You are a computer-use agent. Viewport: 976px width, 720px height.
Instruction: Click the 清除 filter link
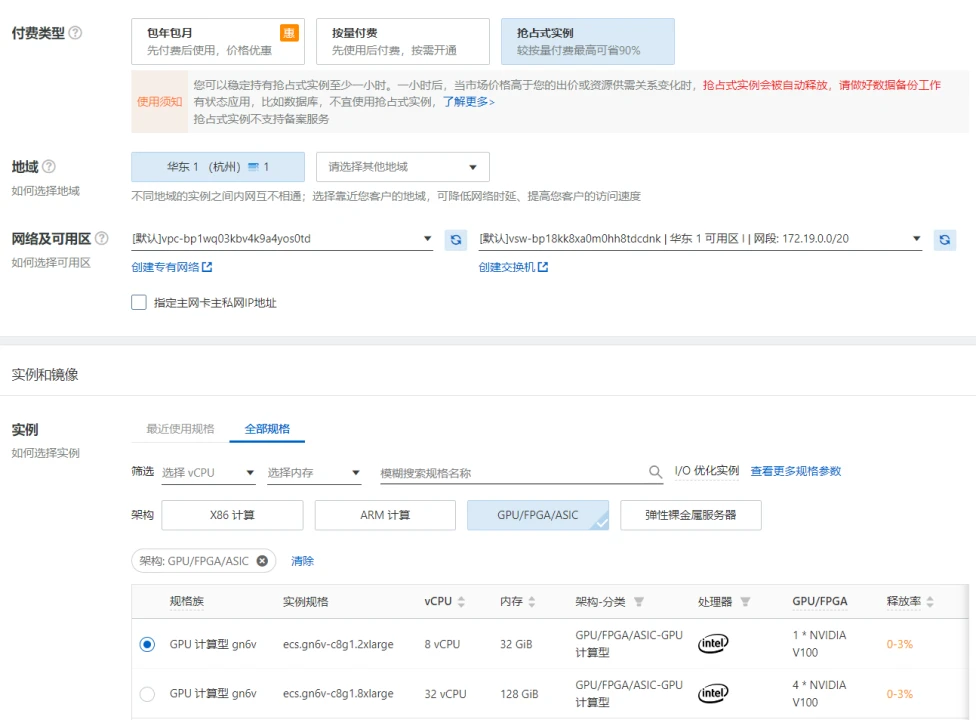click(x=303, y=561)
